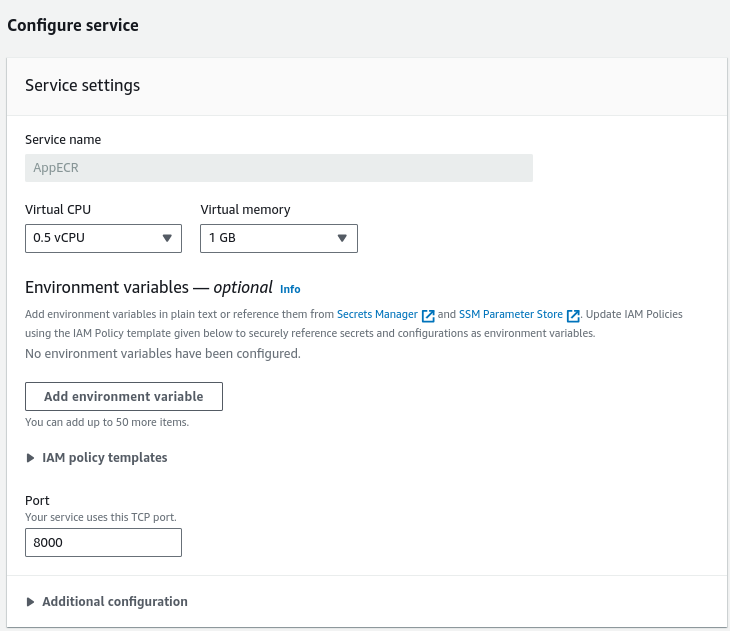Expand the IAM policy templates section text
The height and width of the screenshot is (631, 730).
[104, 458]
